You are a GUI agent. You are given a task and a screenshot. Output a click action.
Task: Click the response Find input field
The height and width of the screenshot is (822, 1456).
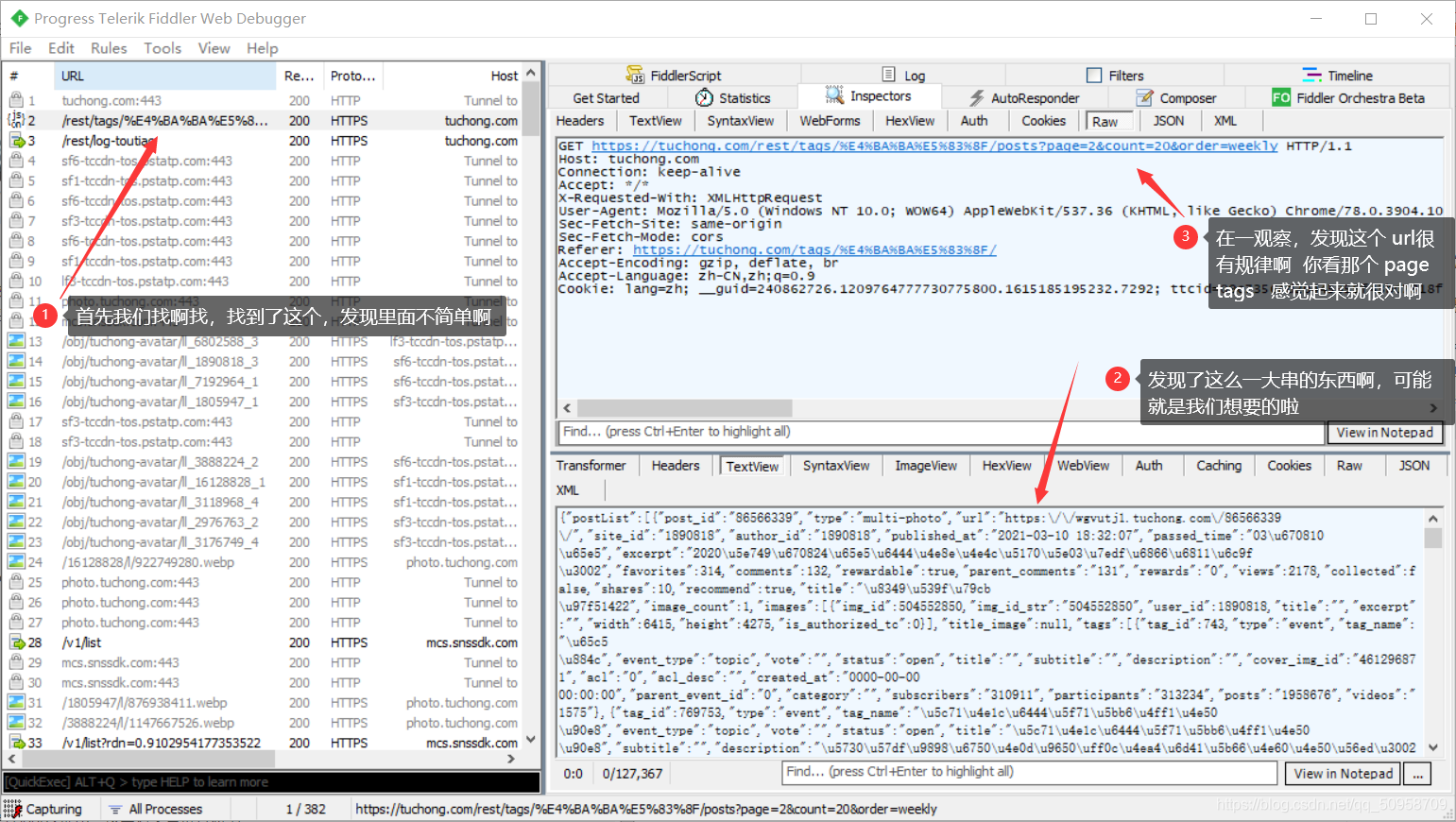pyautogui.click(x=1030, y=772)
